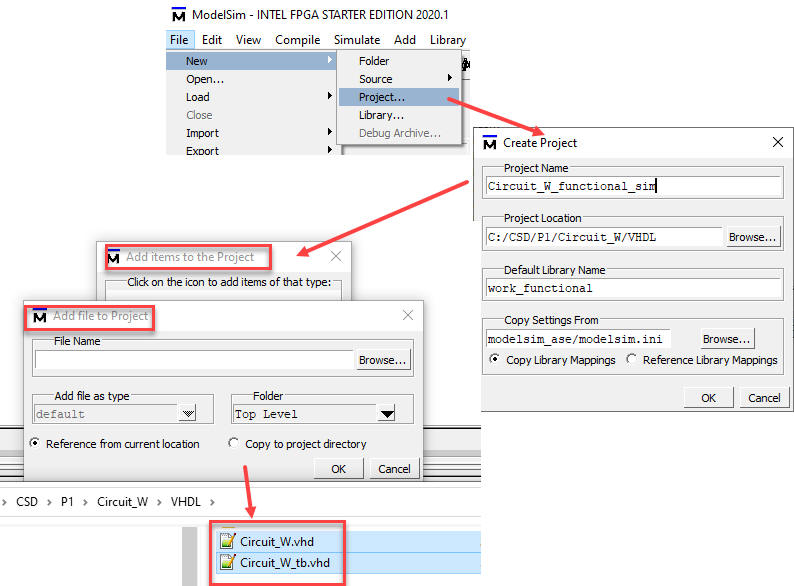Edit the Copy Settings From path
The width and height of the screenshot is (794, 586).
coord(578,339)
